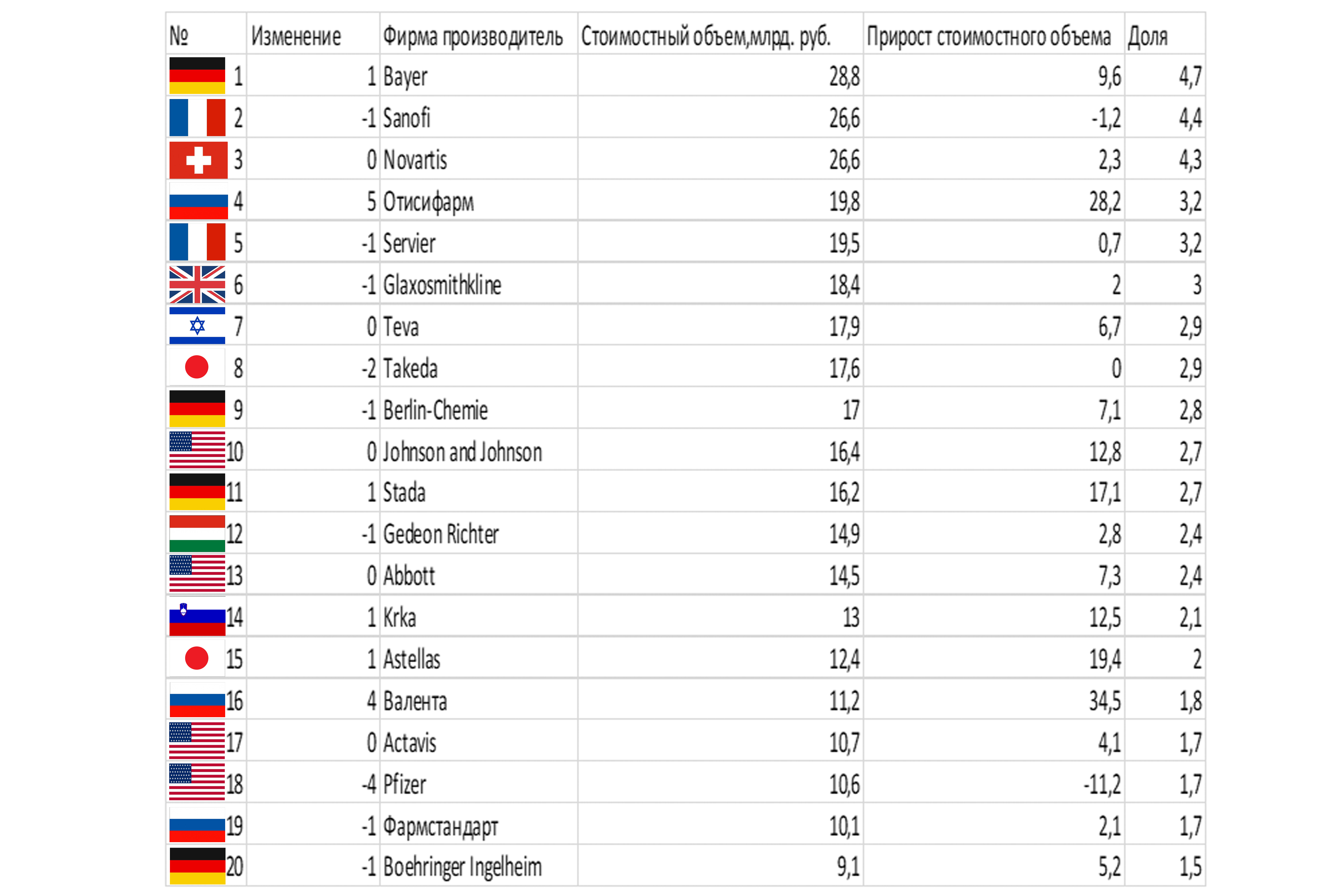This screenshot has width=1337, height=896.
Task: Select the Фармстандарт cell
Action: pos(479,825)
